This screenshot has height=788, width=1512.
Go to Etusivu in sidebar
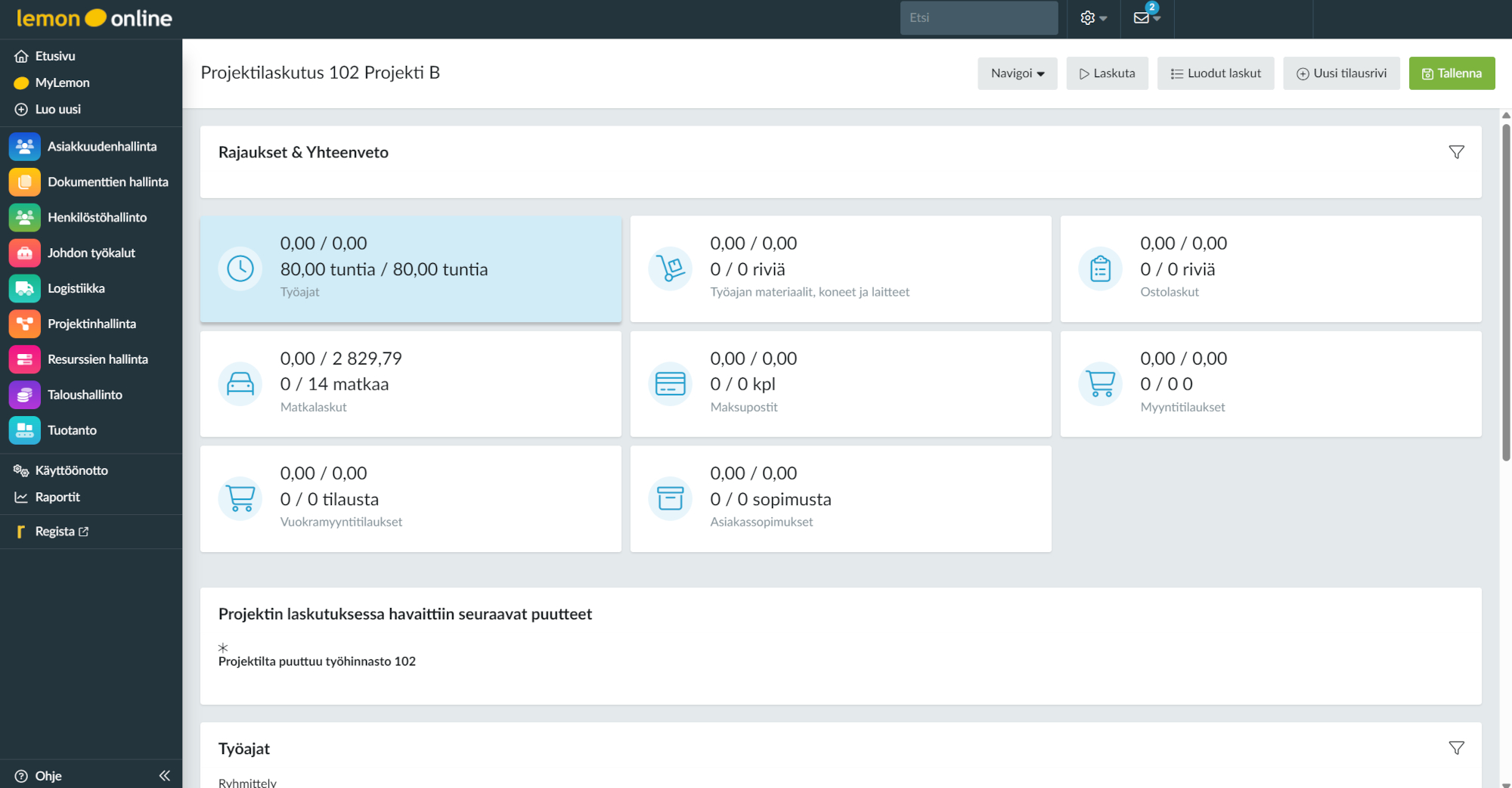pyautogui.click(x=54, y=56)
